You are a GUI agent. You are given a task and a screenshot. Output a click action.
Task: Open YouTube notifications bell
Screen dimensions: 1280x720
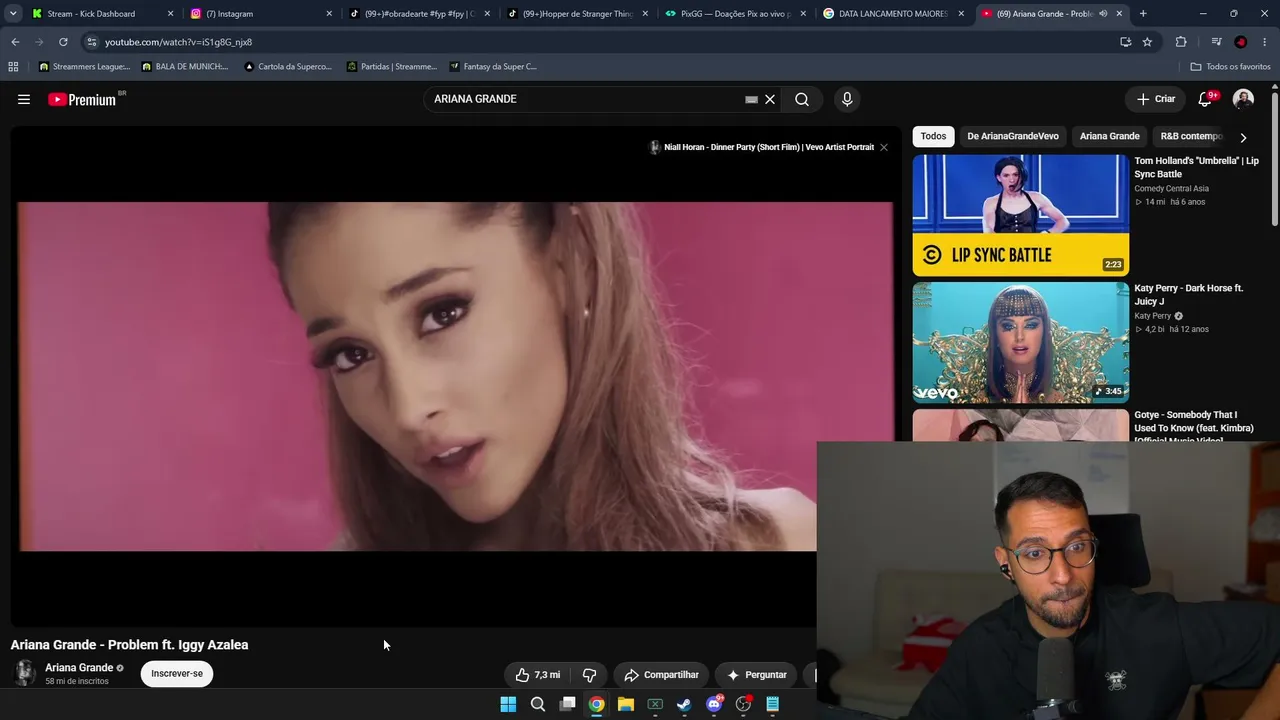[x=1205, y=99]
